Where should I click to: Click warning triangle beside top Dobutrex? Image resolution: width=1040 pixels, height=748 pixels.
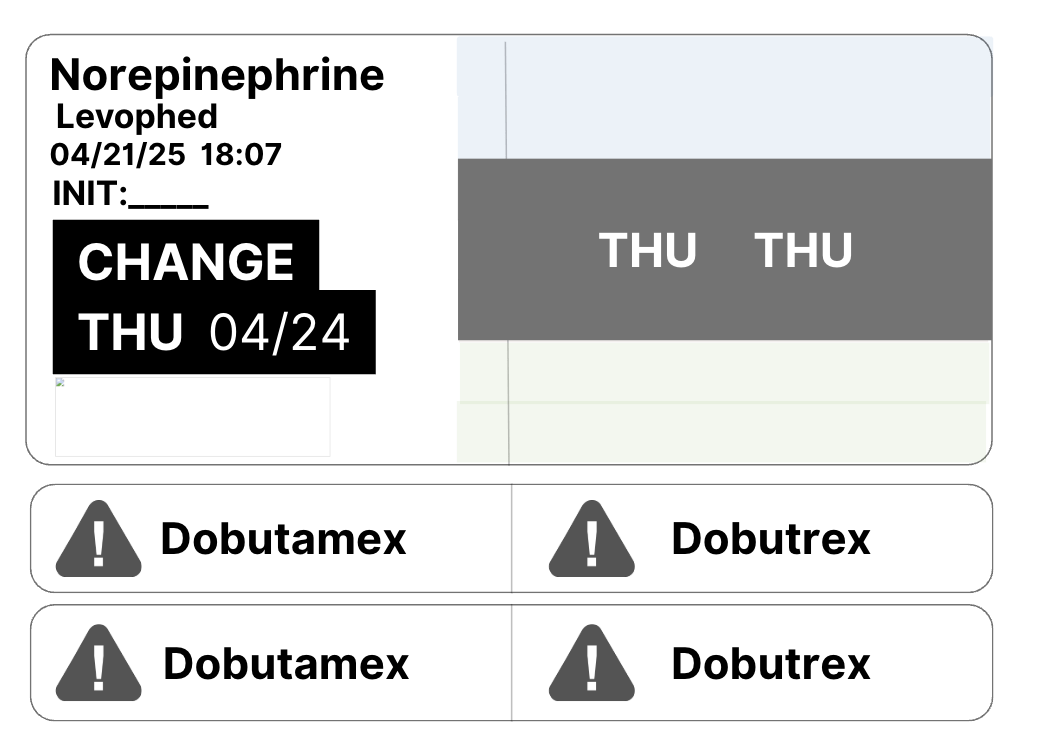pyautogui.click(x=592, y=538)
